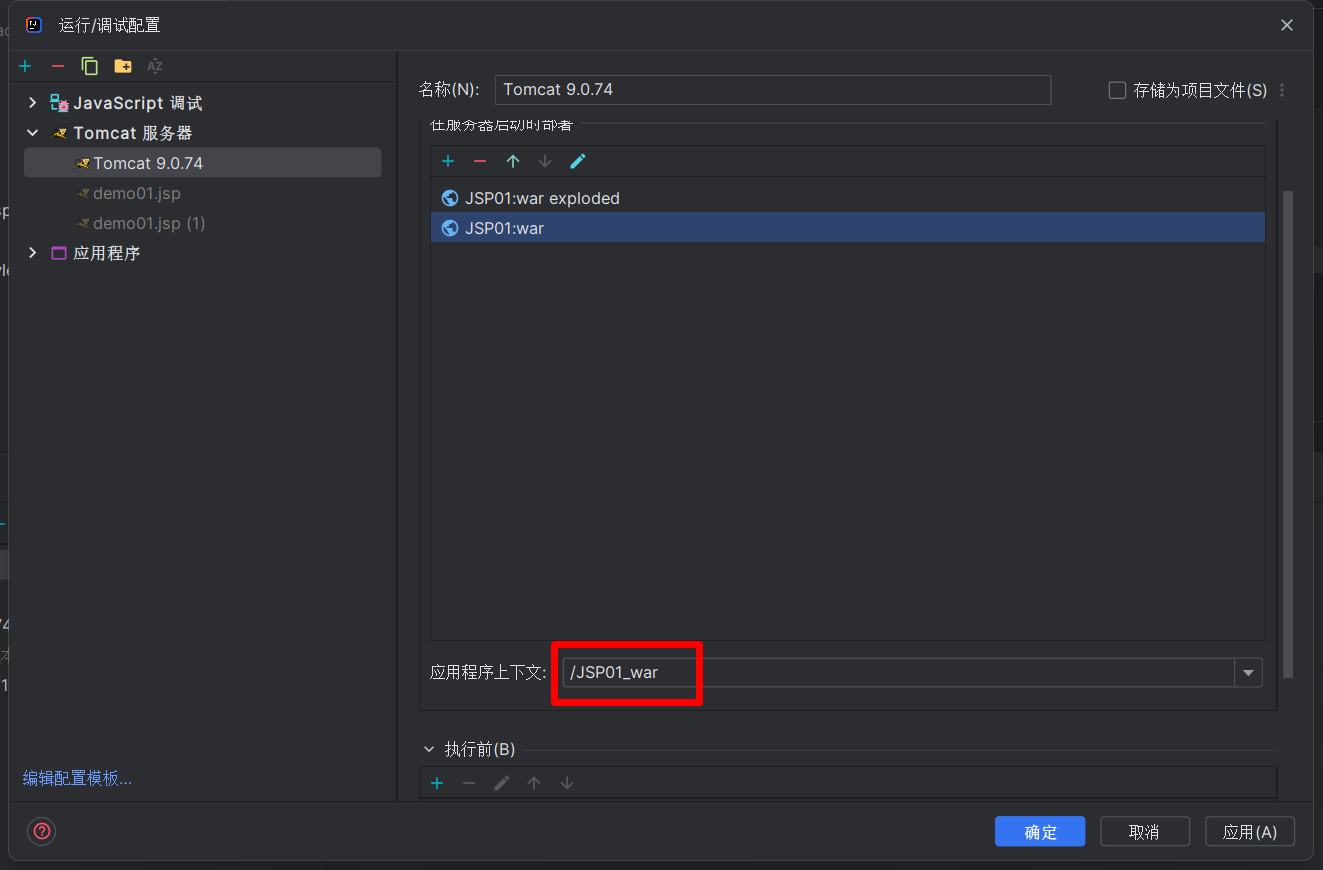The width and height of the screenshot is (1323, 870).
Task: Remove selected configuration with minus icon
Action: point(58,66)
